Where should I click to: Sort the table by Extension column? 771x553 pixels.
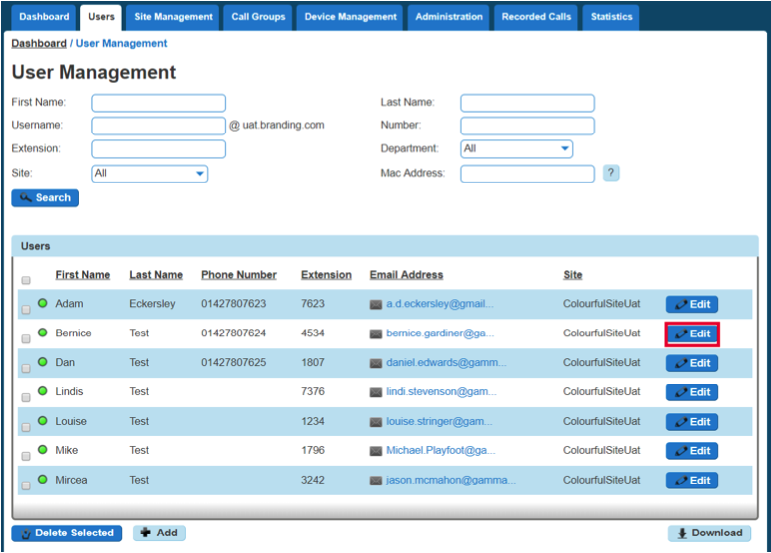[326, 275]
